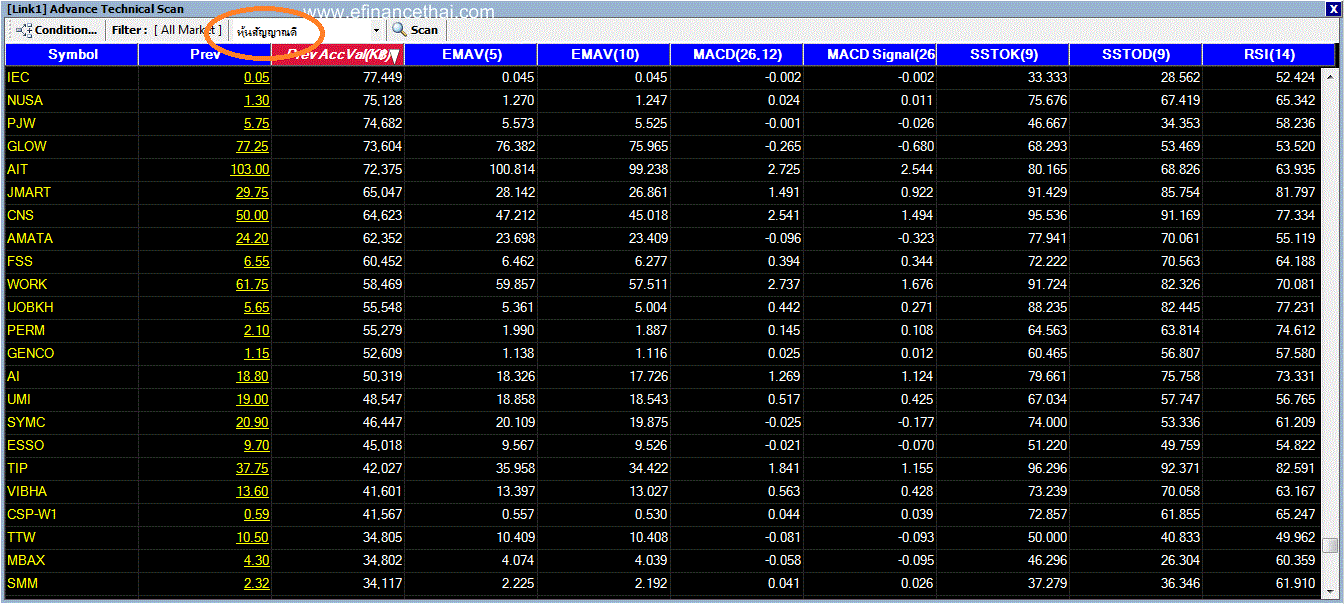Screen dimensions: 1344x604
Task: Sort by the EMAV(5) column header
Action: 471,55
